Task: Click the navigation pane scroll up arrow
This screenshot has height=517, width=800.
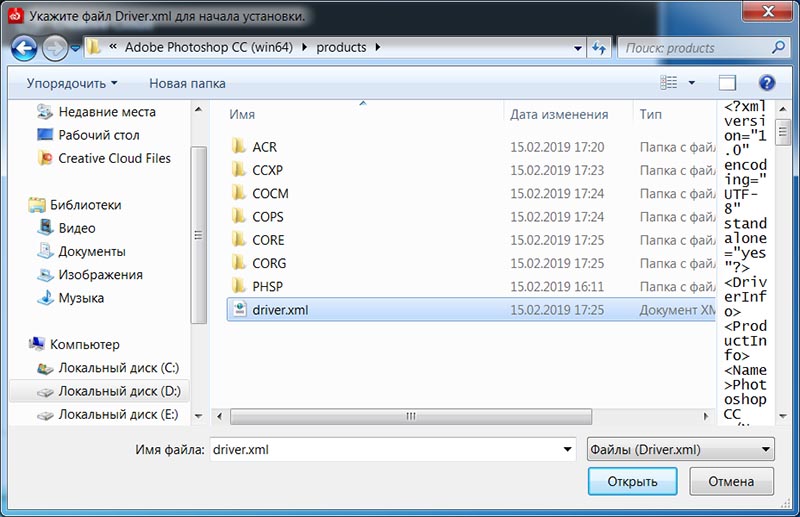Action: pyautogui.click(x=198, y=109)
